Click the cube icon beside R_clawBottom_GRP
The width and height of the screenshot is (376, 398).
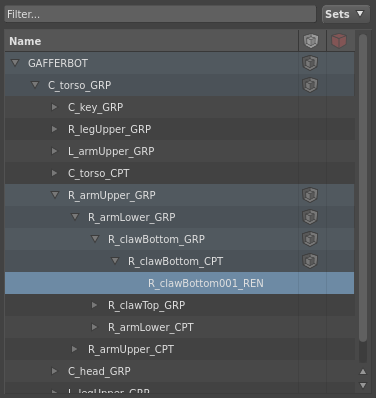coord(310,239)
